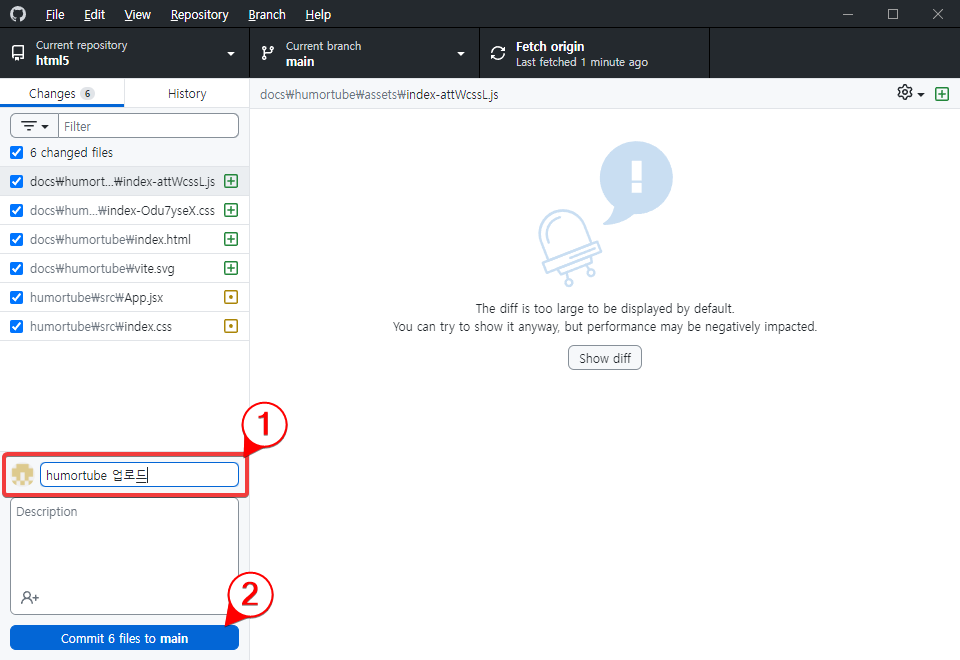The width and height of the screenshot is (960, 660).
Task: Click the GitHub logo icon in title bar
Action: coord(18,14)
